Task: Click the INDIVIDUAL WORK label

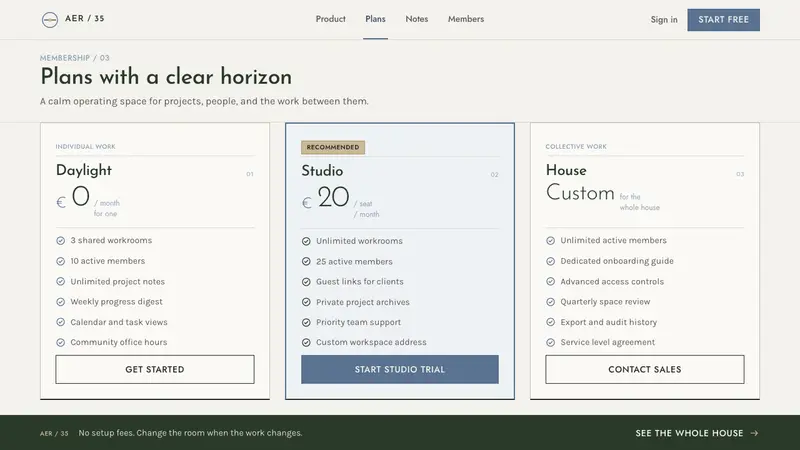Action: pos(85,146)
